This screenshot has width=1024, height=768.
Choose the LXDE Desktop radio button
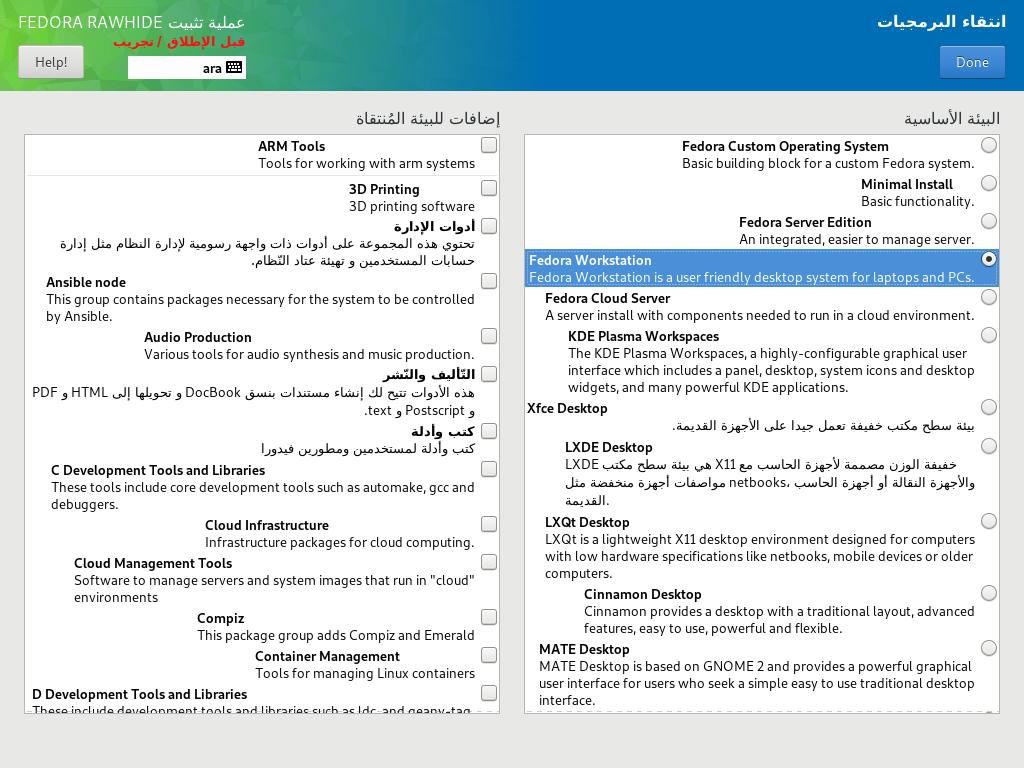tap(989, 446)
